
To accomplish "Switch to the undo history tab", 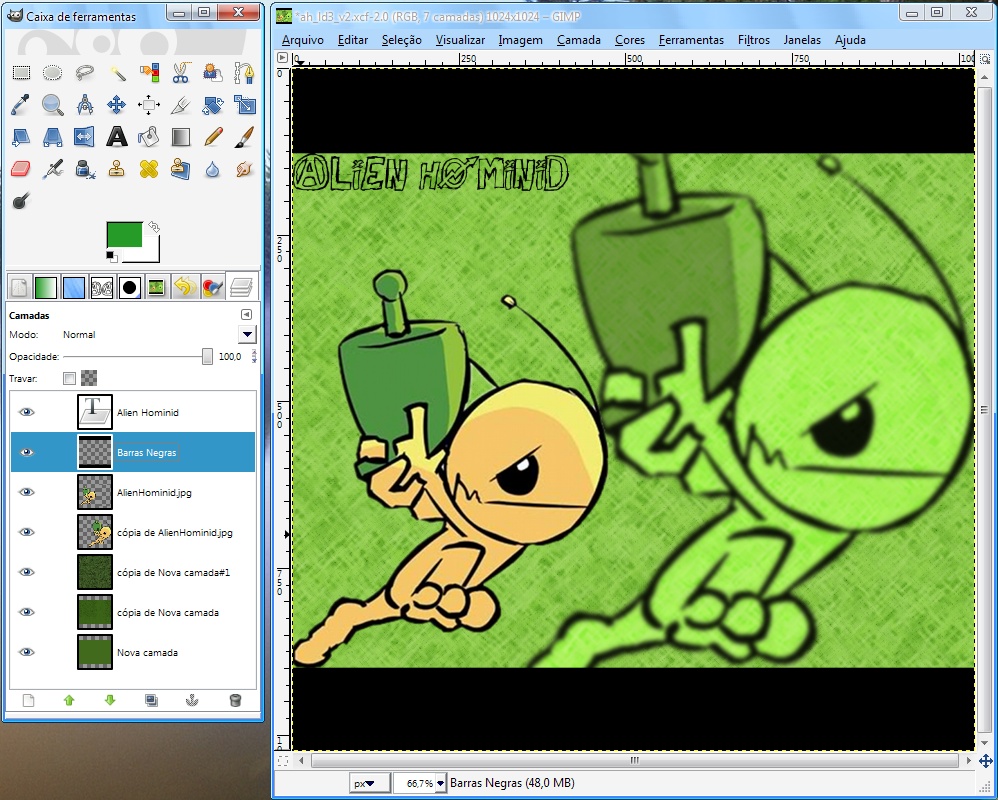I will tap(185, 288).
